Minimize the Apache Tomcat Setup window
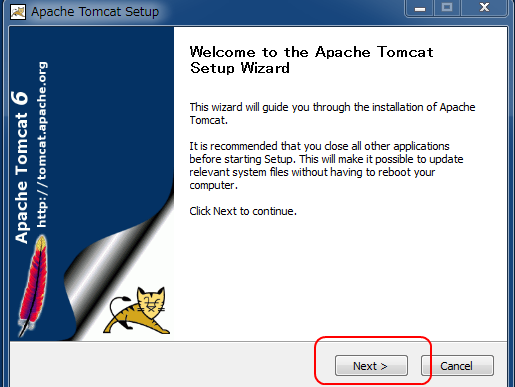515x387 pixels. point(420,8)
